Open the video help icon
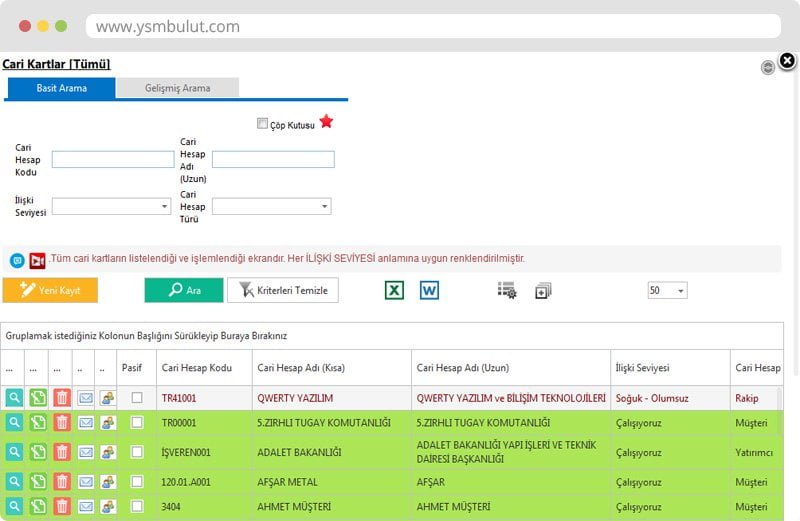This screenshot has width=800, height=521. tap(37, 260)
